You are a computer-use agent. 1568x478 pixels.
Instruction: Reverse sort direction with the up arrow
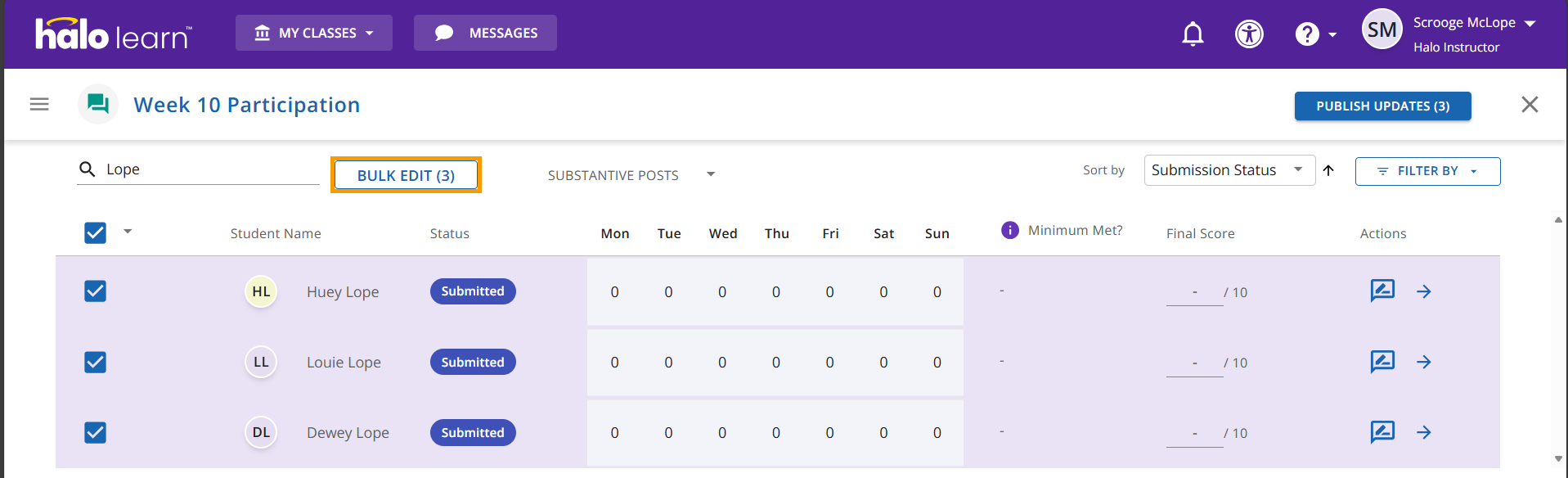[1328, 170]
